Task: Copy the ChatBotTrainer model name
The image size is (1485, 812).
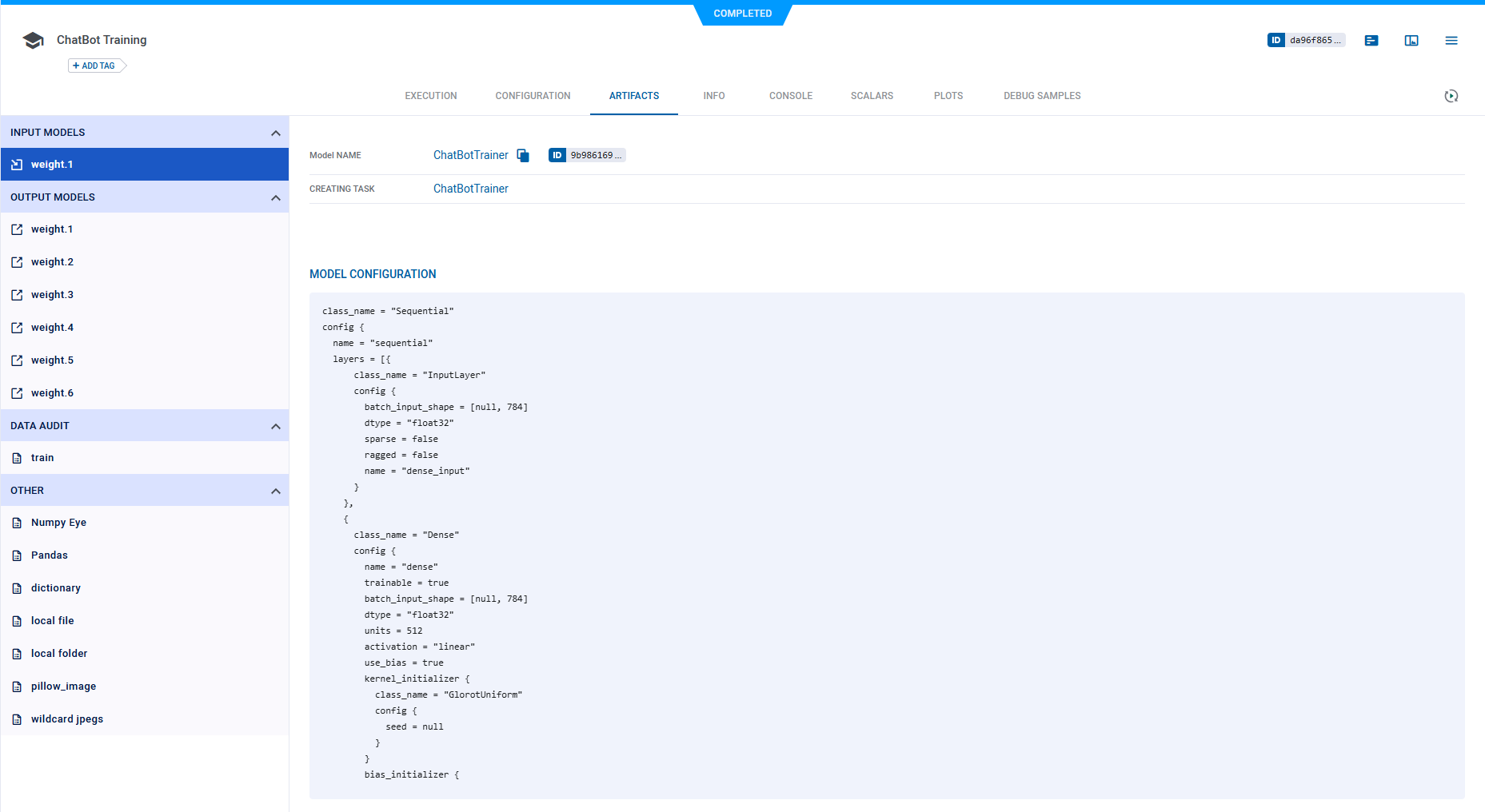Action: pos(523,155)
